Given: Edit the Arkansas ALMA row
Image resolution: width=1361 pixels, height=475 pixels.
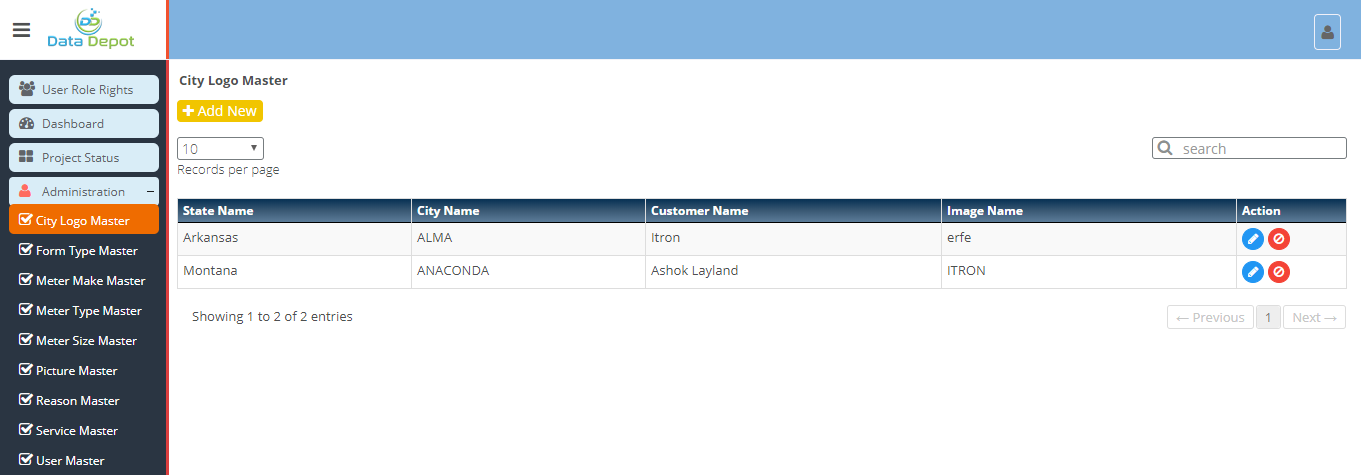Looking at the screenshot, I should pos(1252,239).
